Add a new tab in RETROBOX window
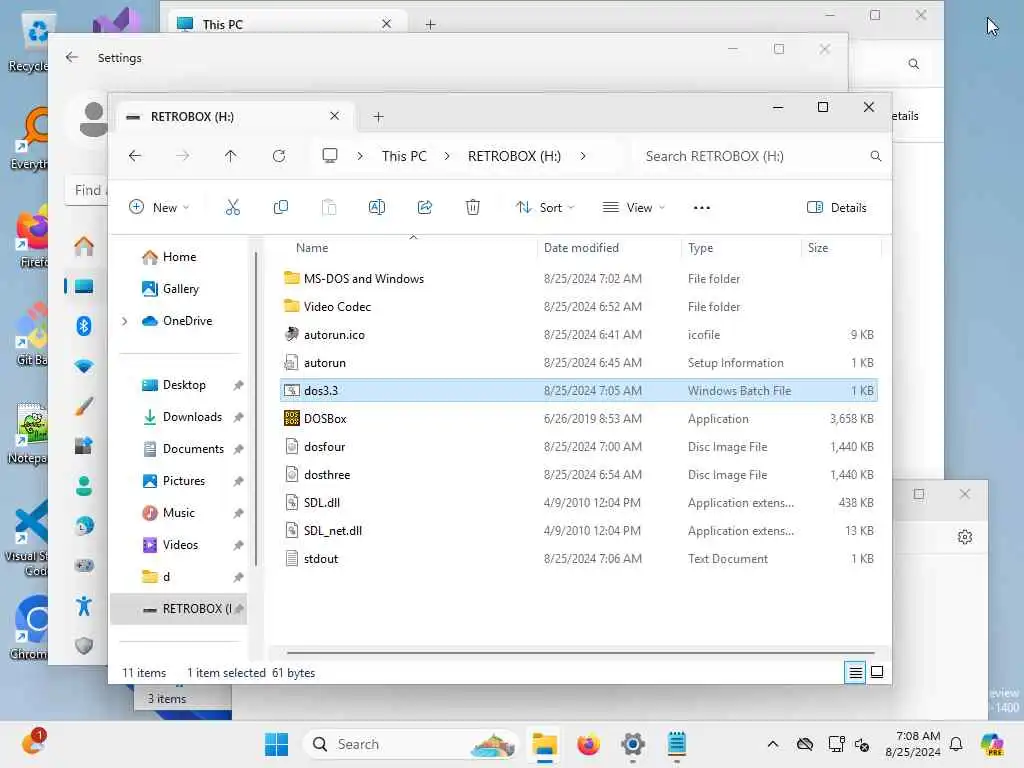1024x768 pixels. pos(378,117)
